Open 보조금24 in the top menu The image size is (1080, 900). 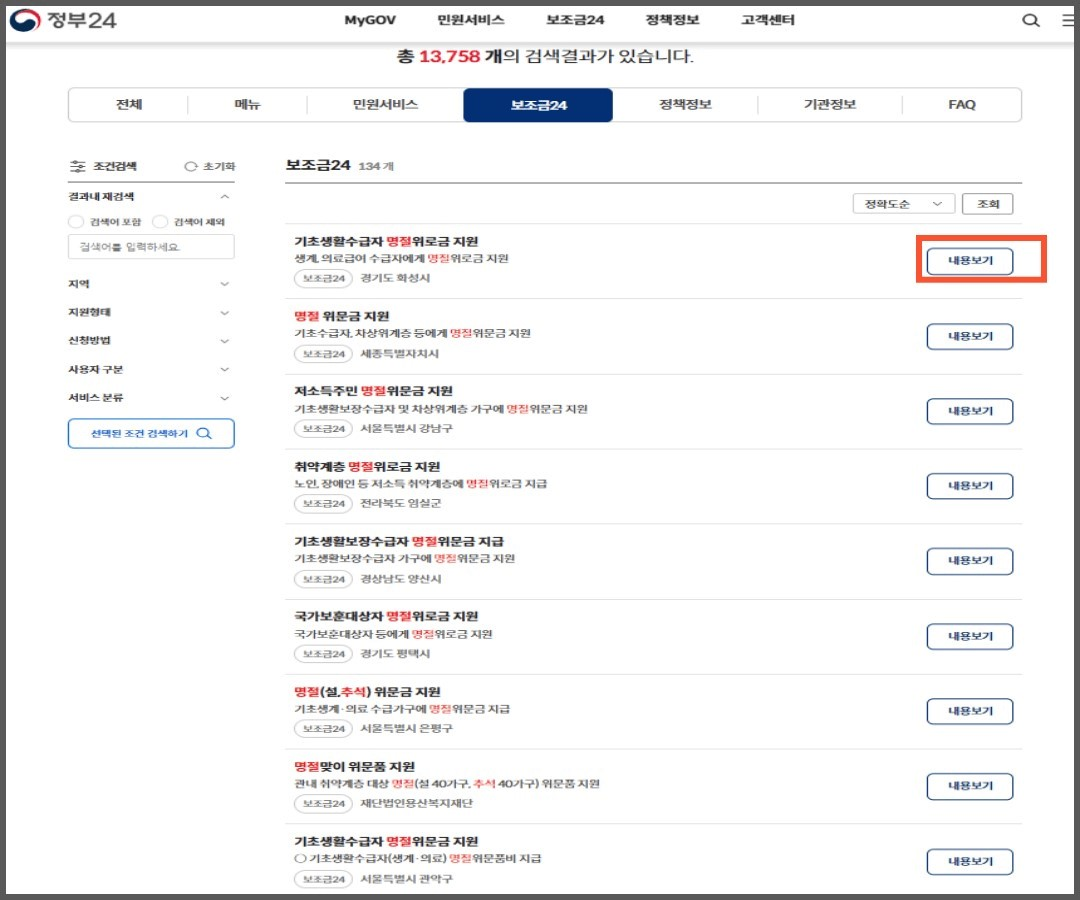[575, 20]
